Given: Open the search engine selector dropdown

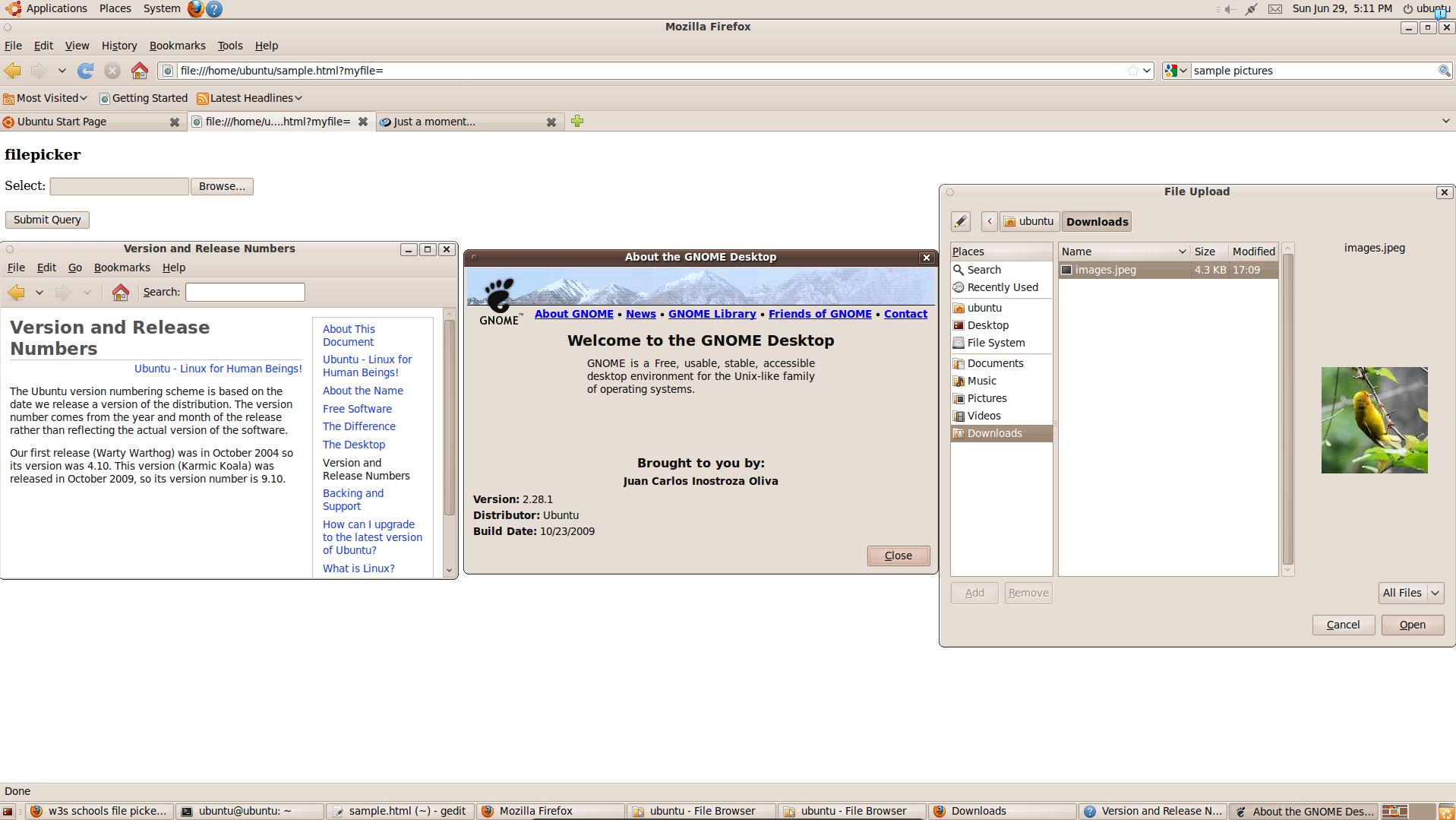Looking at the screenshot, I should pos(1176,71).
